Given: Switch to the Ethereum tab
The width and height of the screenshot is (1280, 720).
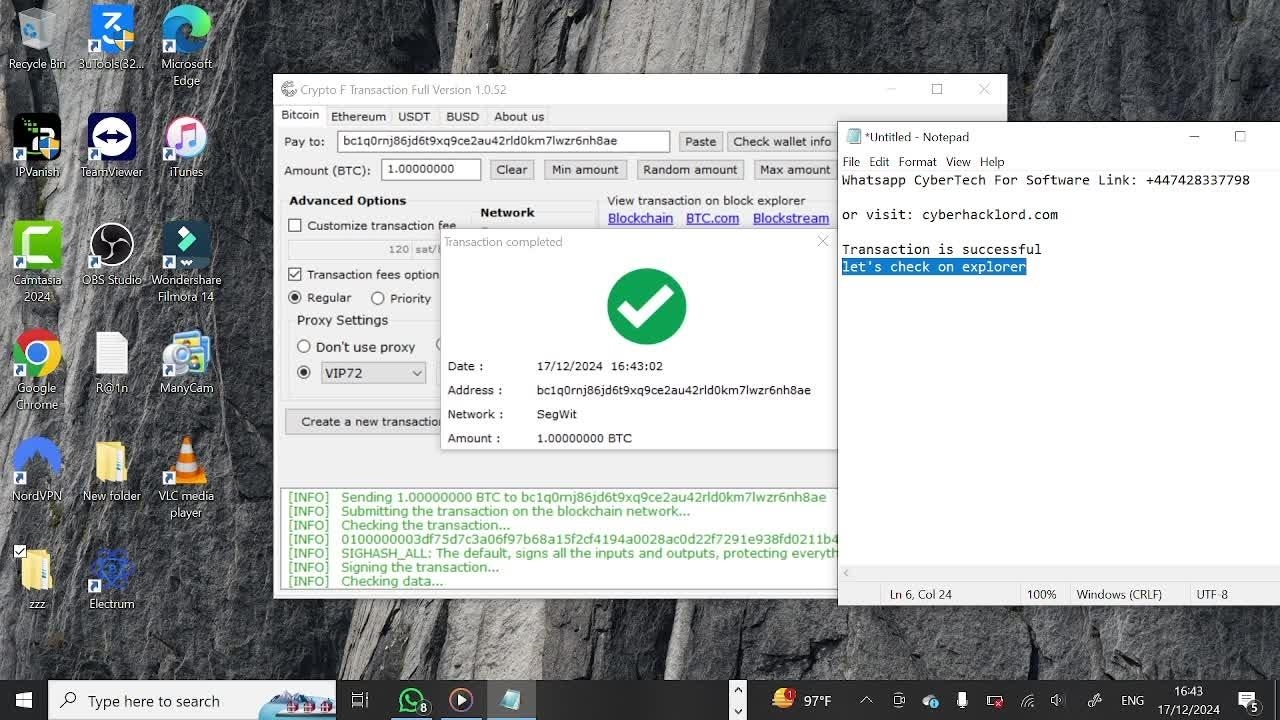Looking at the screenshot, I should (x=358, y=116).
